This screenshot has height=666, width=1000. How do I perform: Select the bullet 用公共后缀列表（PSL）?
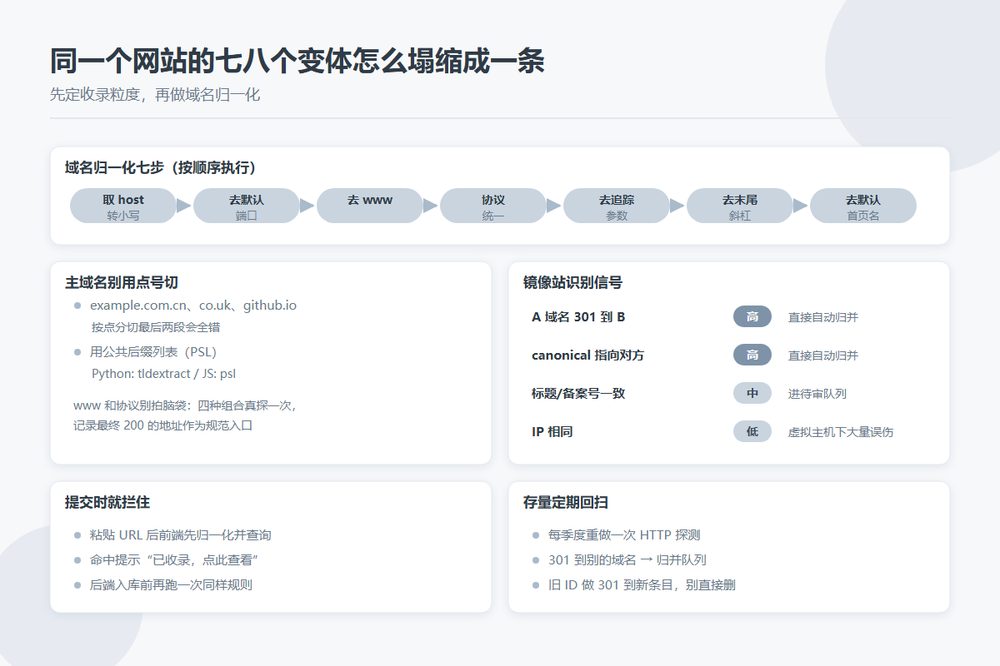[x=153, y=352]
